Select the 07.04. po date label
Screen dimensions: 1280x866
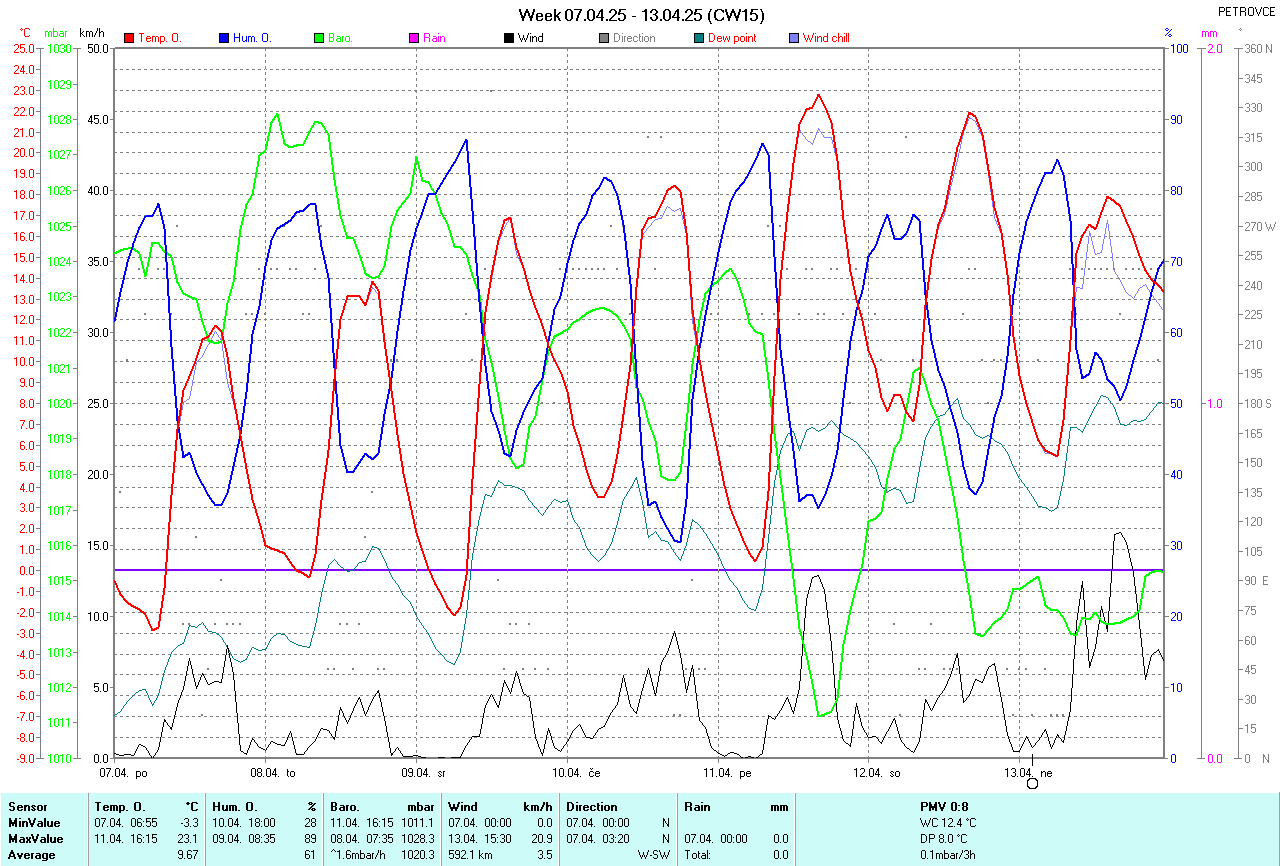pyautogui.click(x=124, y=773)
